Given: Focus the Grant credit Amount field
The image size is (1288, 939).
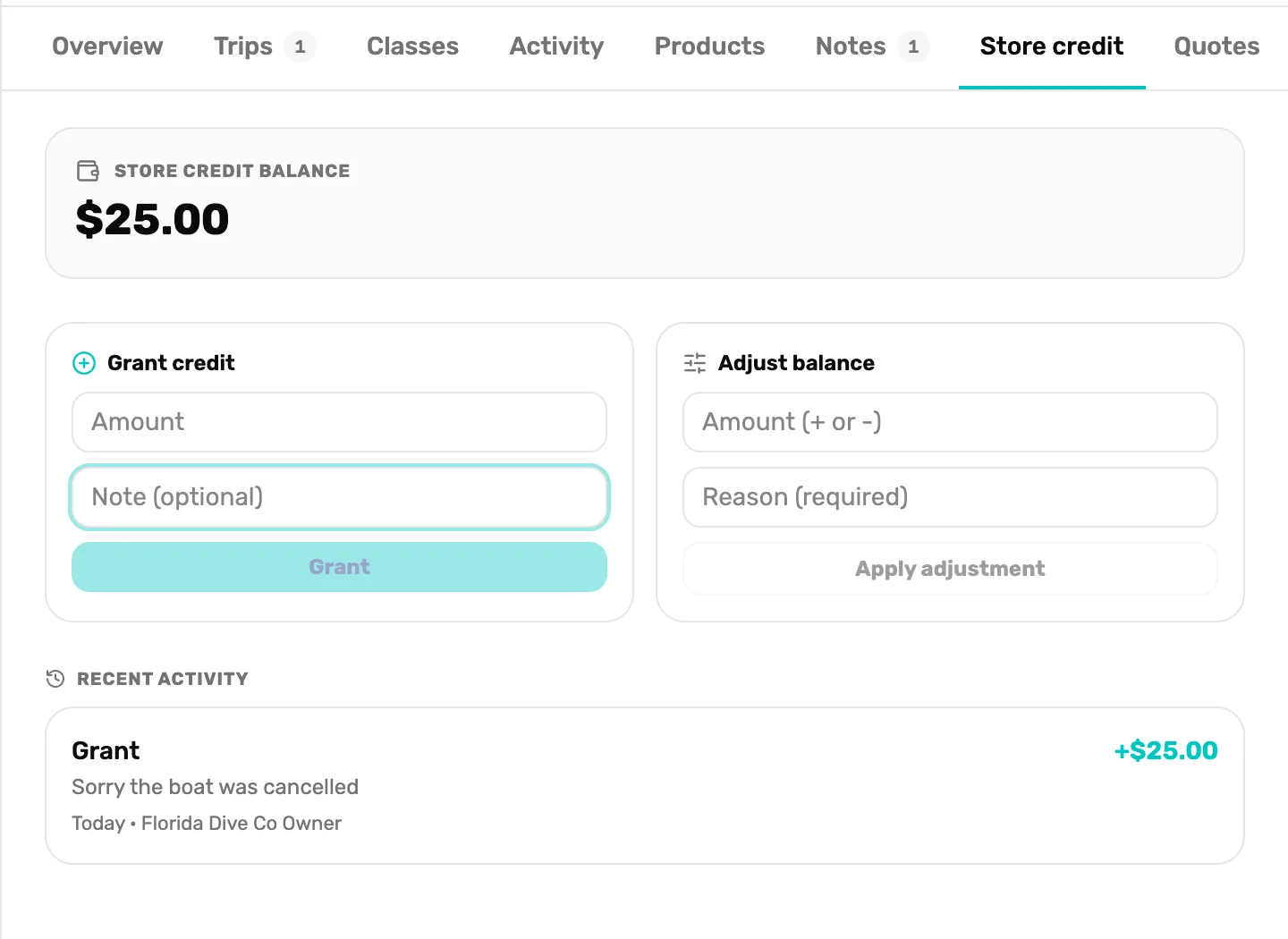Looking at the screenshot, I should click(x=339, y=422).
